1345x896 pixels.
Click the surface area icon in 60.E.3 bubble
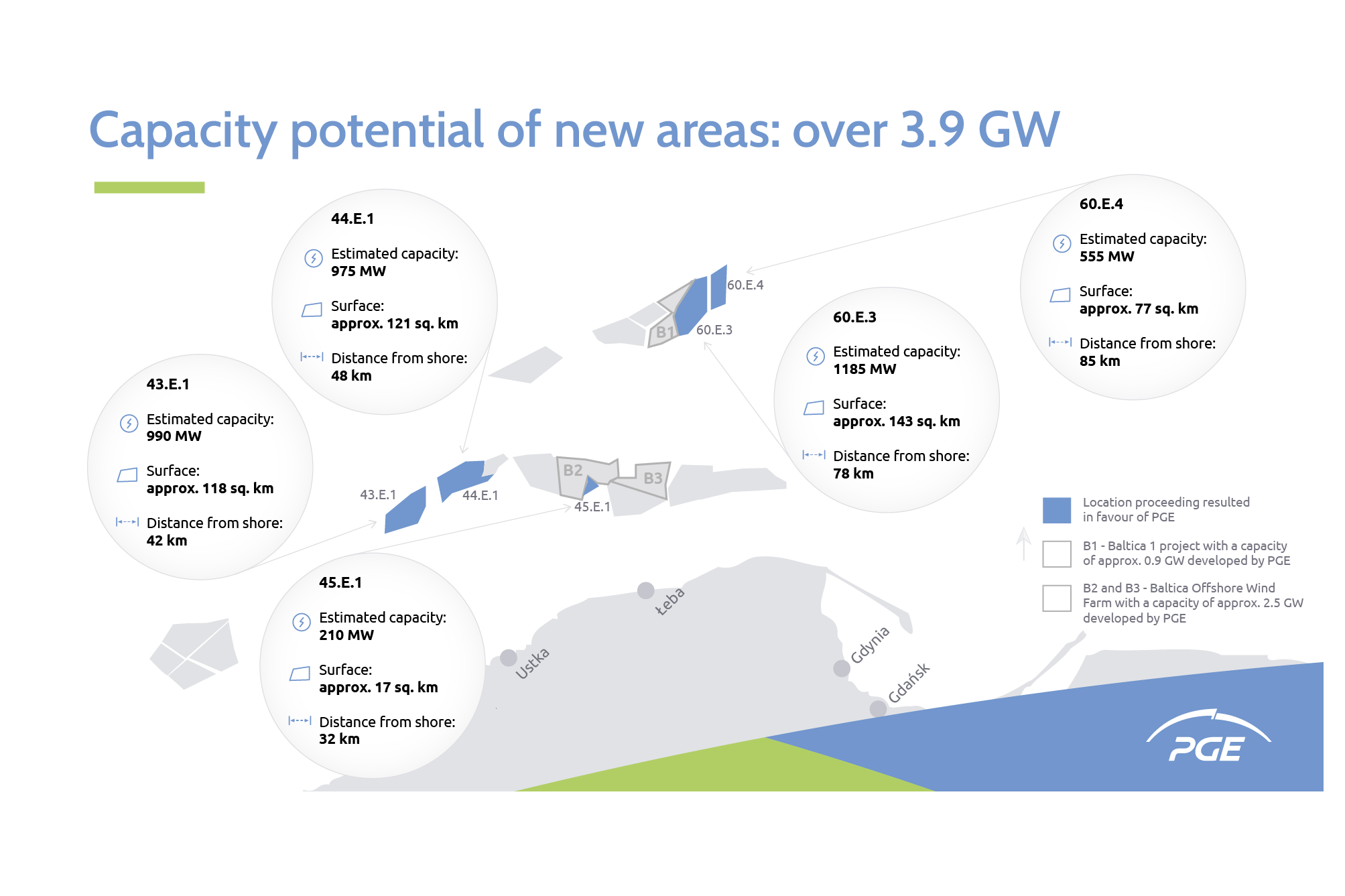814,407
